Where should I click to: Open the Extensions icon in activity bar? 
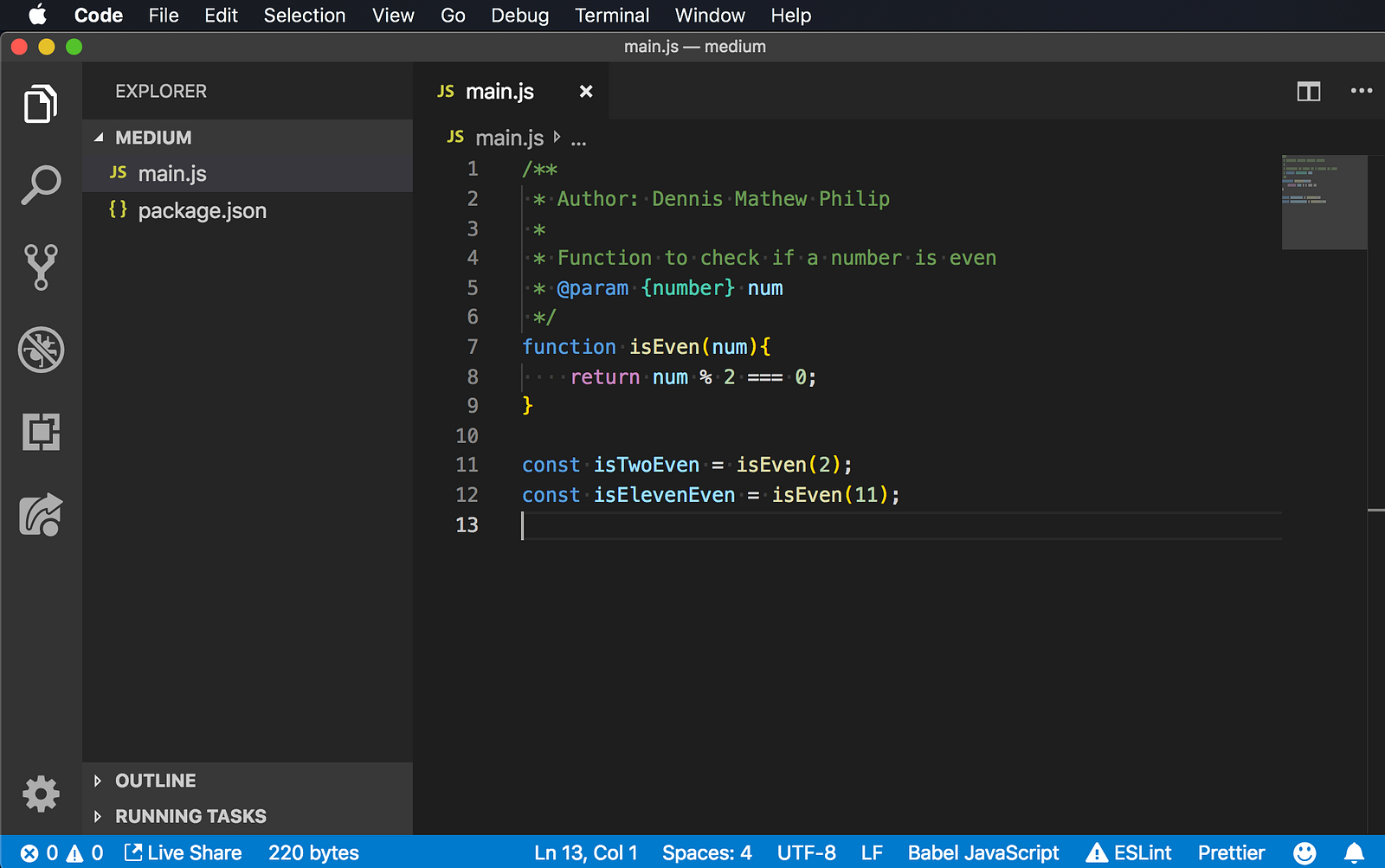click(x=41, y=432)
